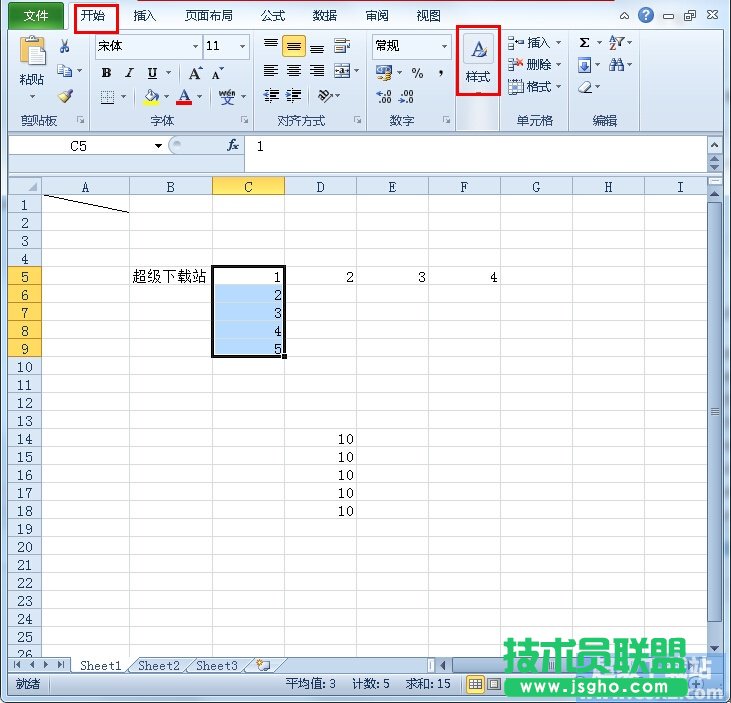Image resolution: width=731 pixels, height=703 pixels.
Task: Open underline style dropdown arrow
Action: click(168, 73)
